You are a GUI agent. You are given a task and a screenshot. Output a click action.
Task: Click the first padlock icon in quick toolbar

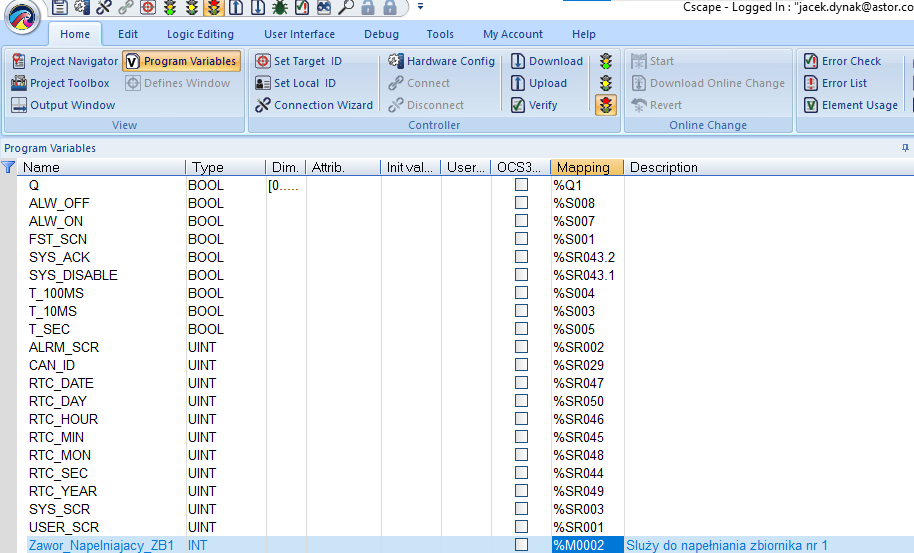pos(368,7)
